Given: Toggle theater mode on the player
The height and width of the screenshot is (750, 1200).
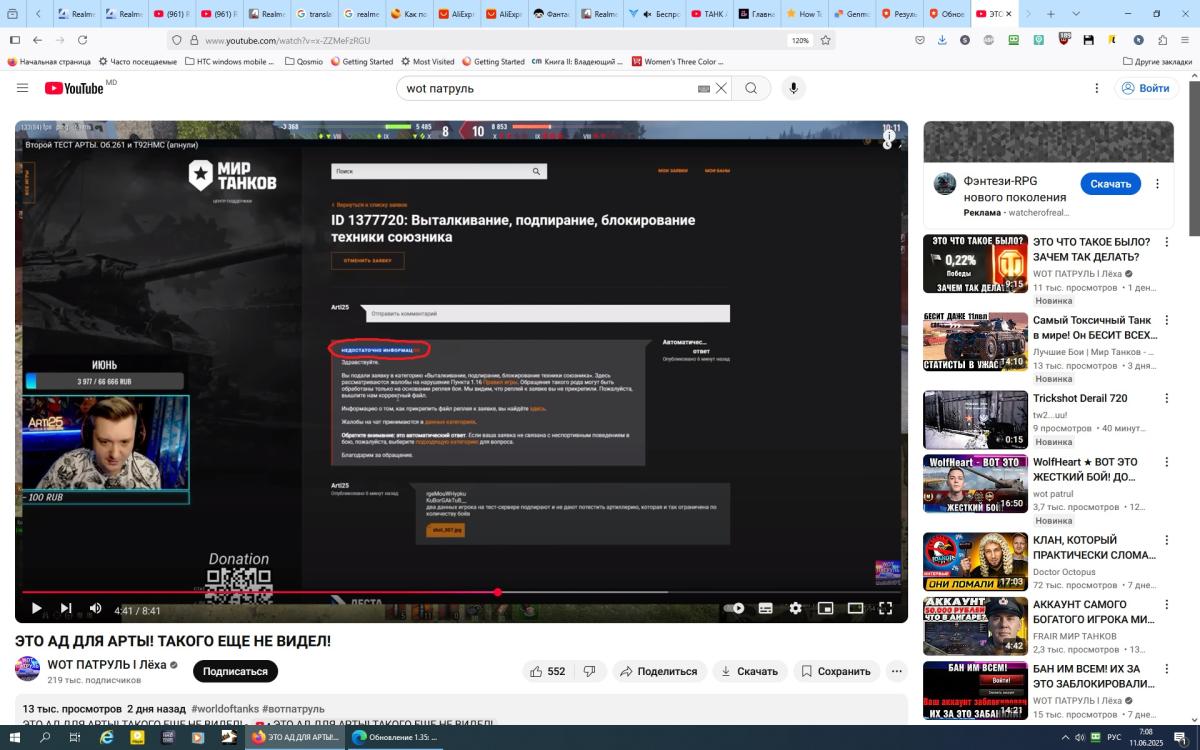Looking at the screenshot, I should 855,608.
